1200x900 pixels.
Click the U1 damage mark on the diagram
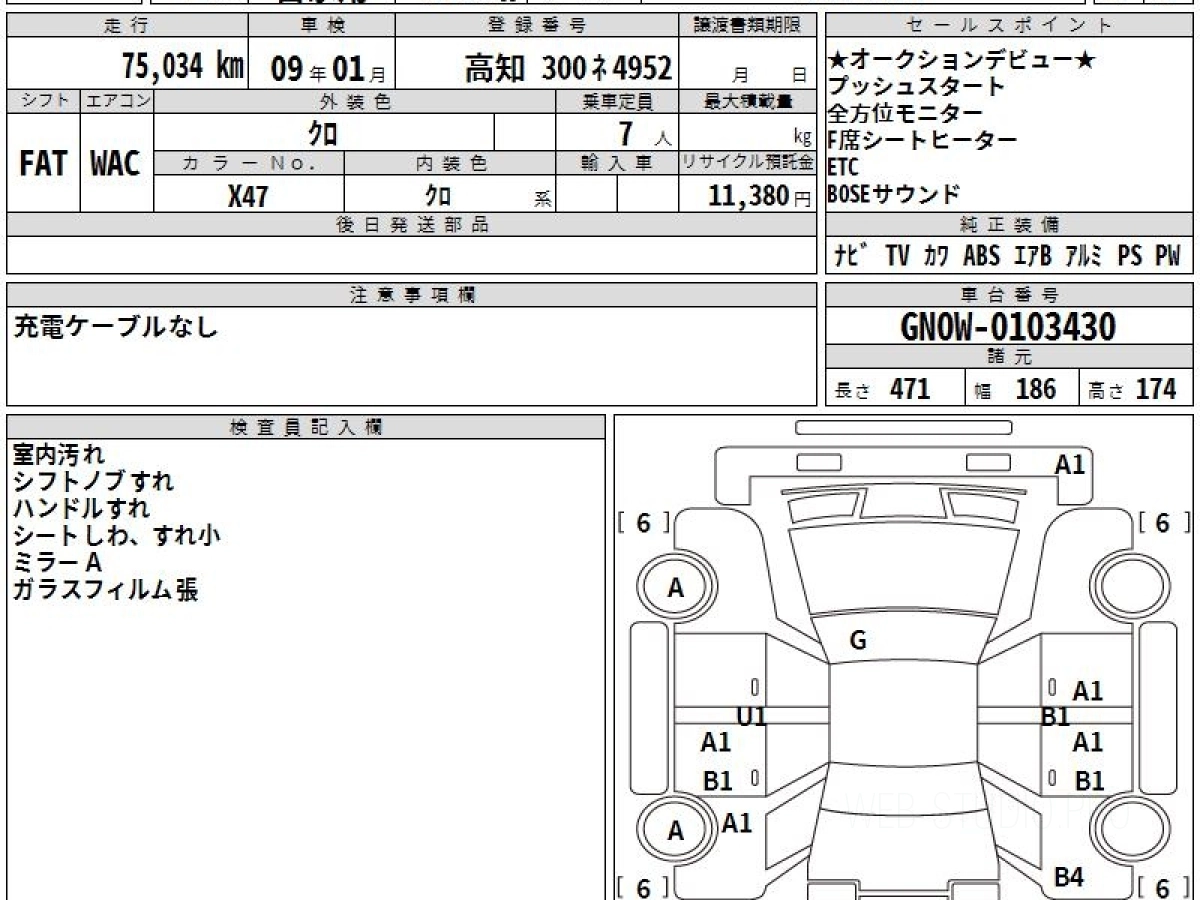click(751, 716)
